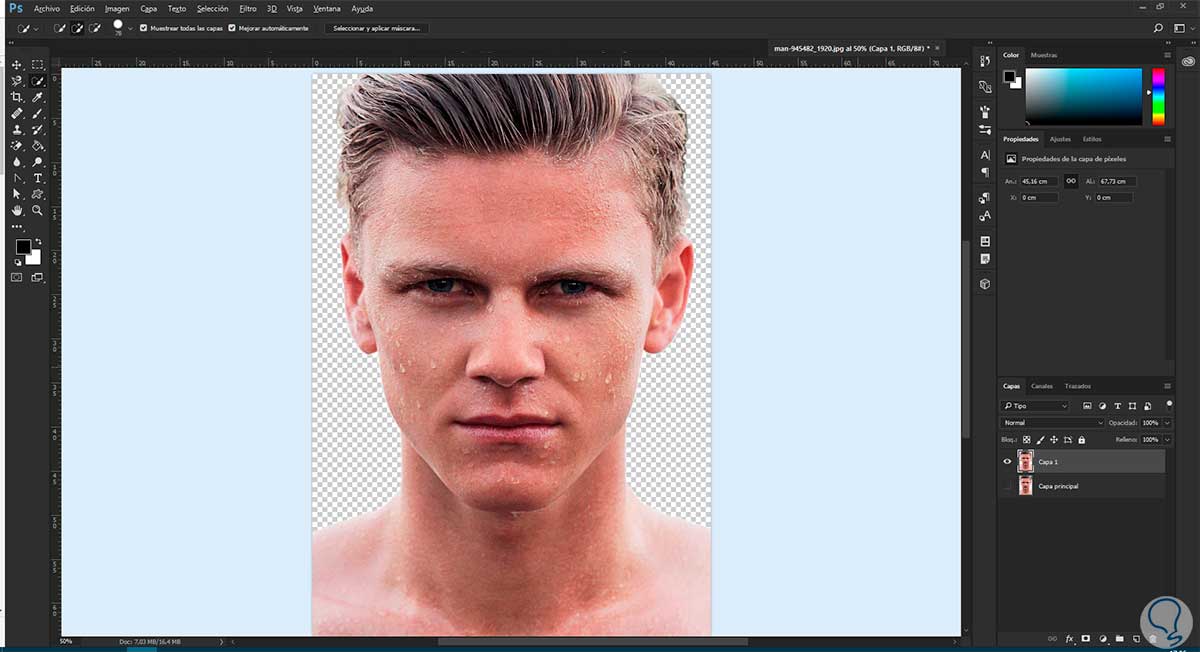Viewport: 1200px width, 652px height.
Task: Toggle Mejorar automáticamente checkbox
Action: 232,28
